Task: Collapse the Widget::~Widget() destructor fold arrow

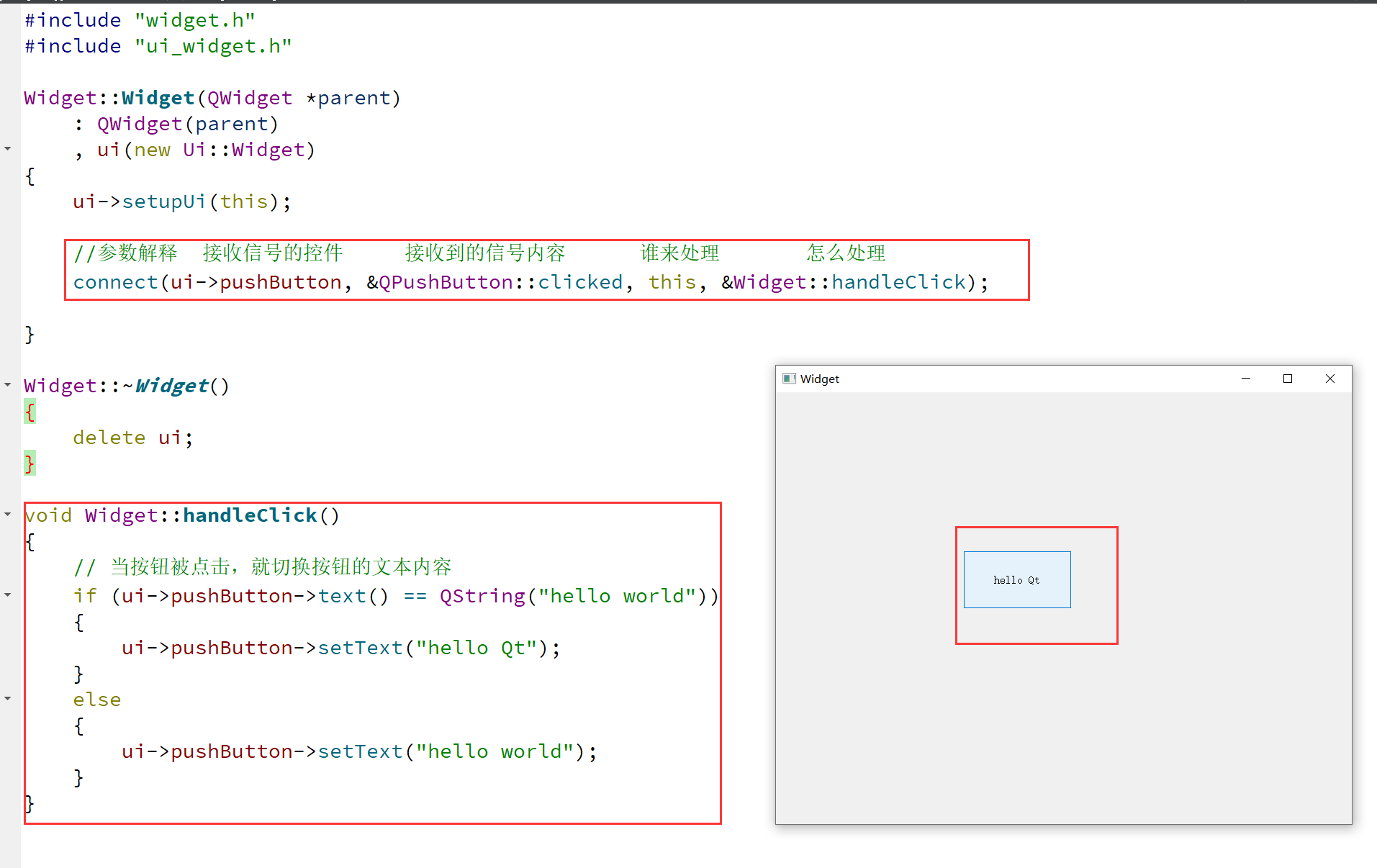Action: (8, 385)
